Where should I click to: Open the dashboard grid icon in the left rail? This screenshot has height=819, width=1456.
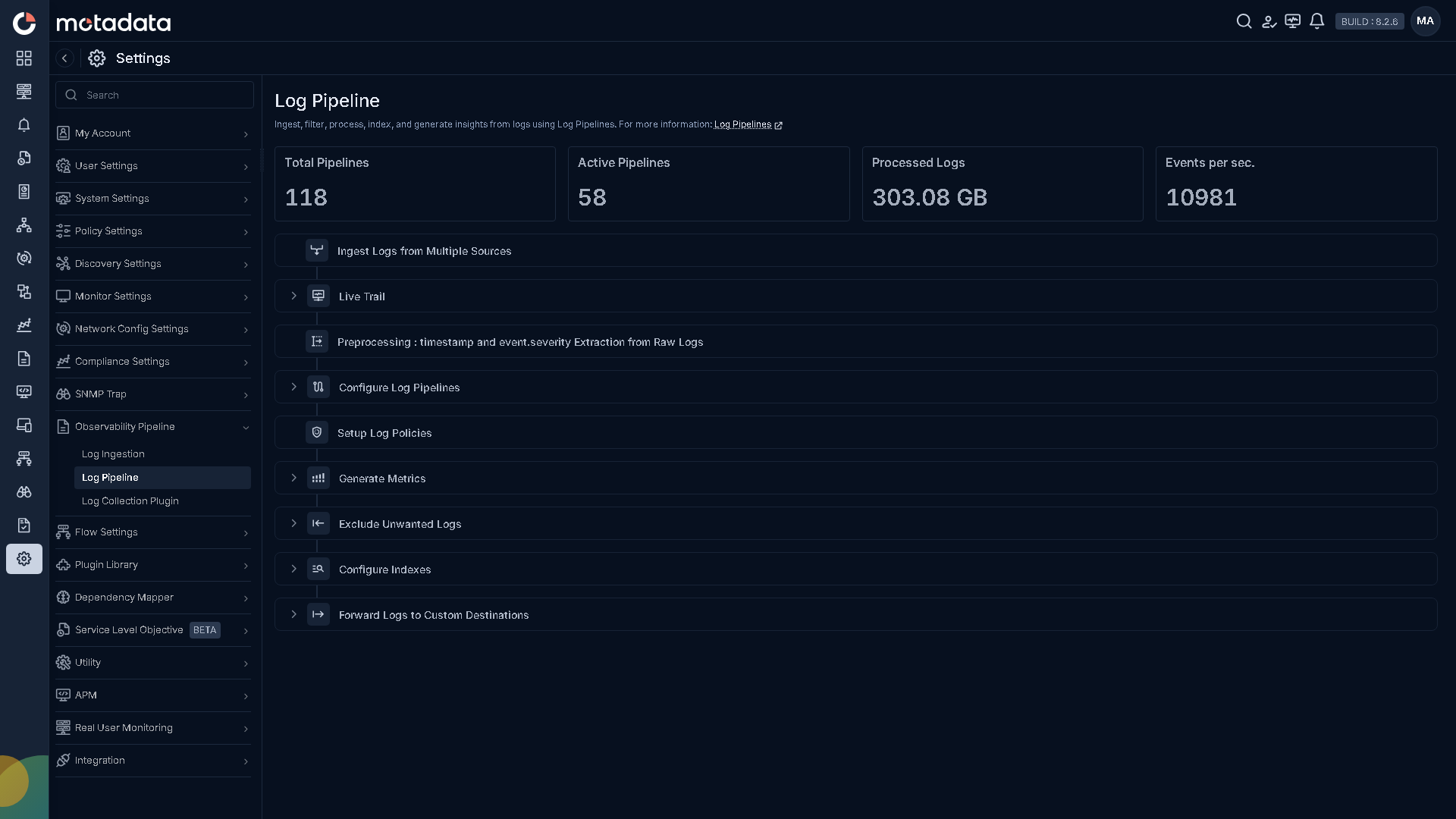[x=24, y=58]
